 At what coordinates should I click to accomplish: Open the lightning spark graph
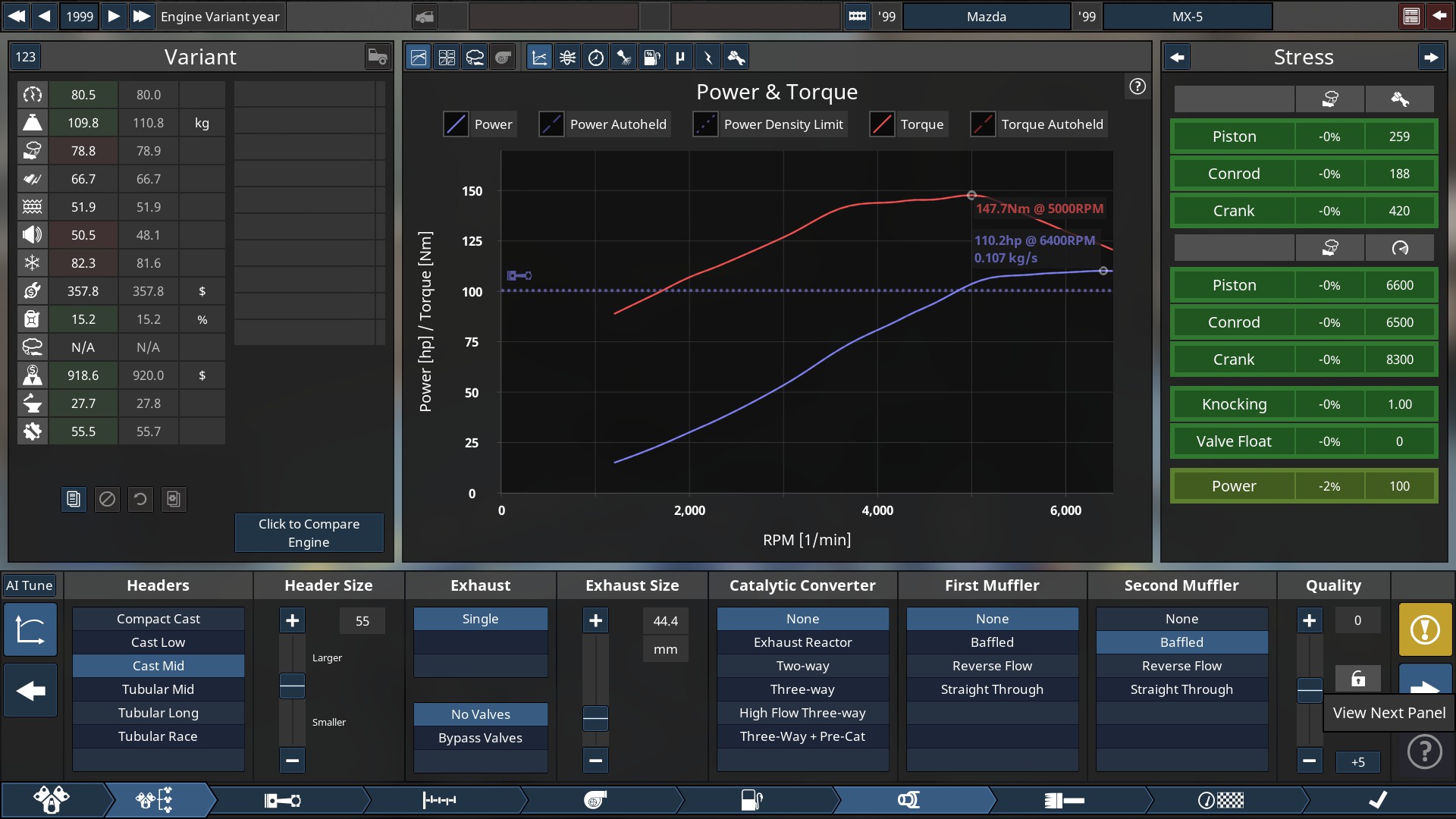[x=708, y=57]
